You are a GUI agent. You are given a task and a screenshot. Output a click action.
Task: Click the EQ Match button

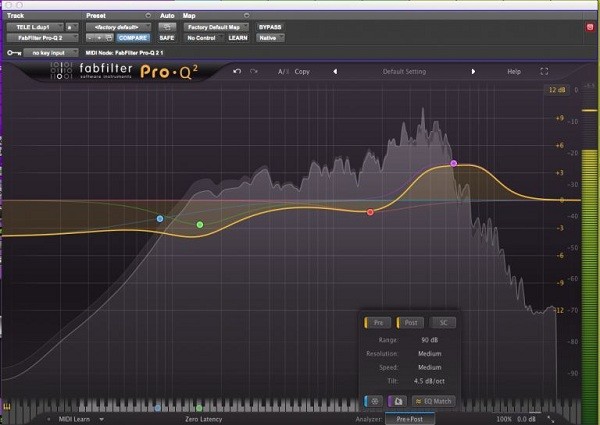pos(433,400)
